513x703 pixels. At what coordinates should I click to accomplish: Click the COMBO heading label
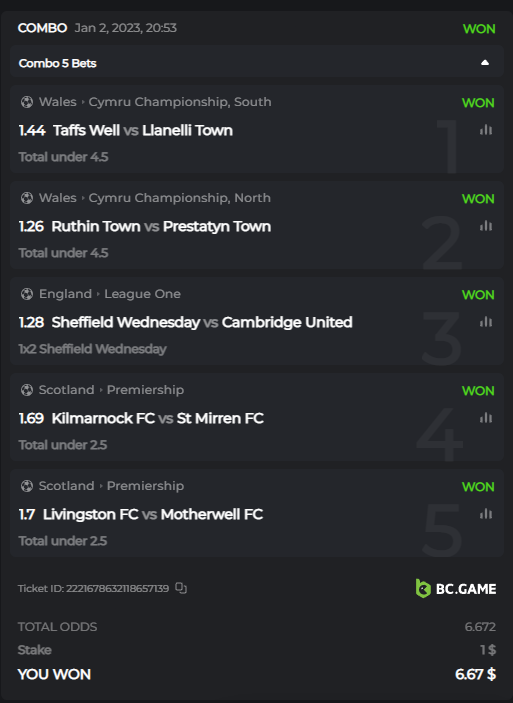(42, 28)
